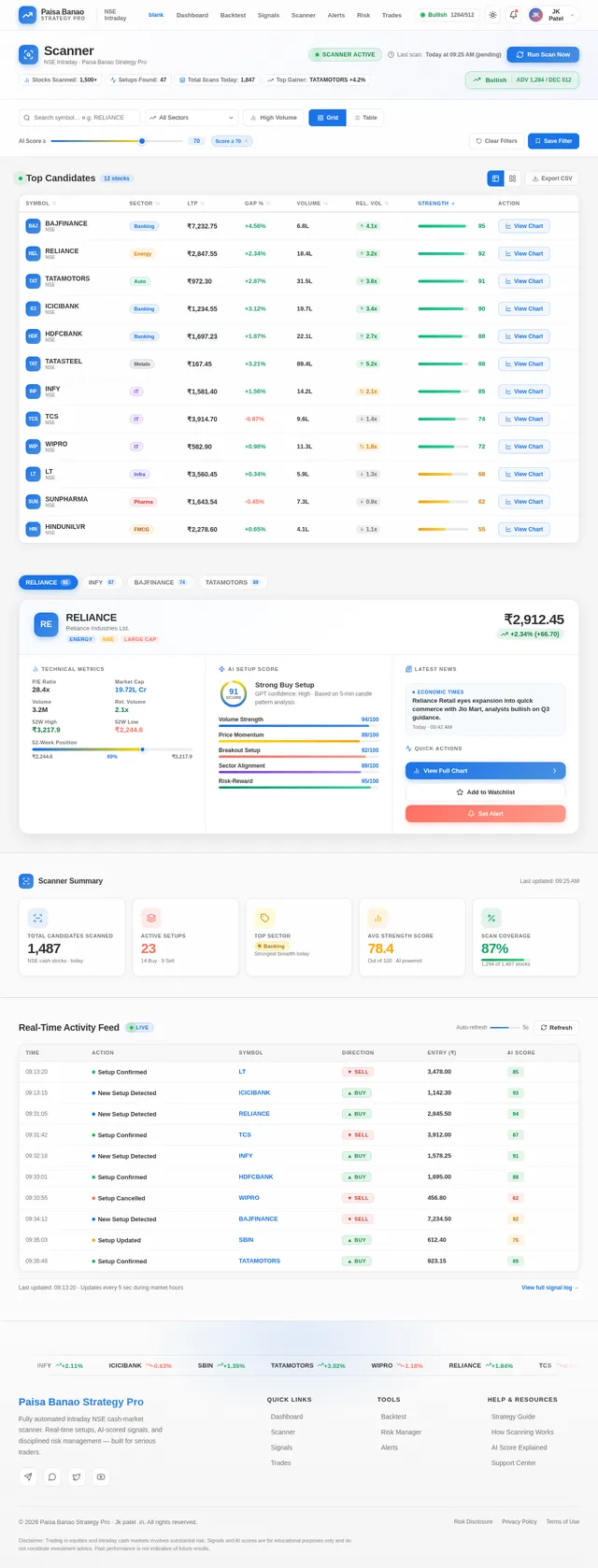
Task: Click View Chart for TATASTEEL row
Action: coord(523,363)
